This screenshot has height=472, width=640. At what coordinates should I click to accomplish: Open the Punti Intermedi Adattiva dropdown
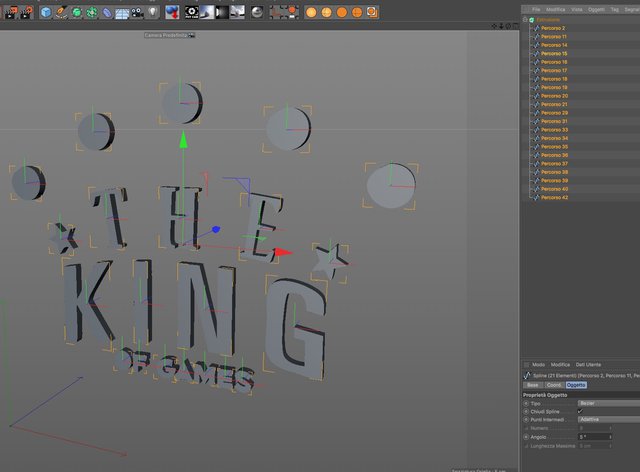coord(609,420)
